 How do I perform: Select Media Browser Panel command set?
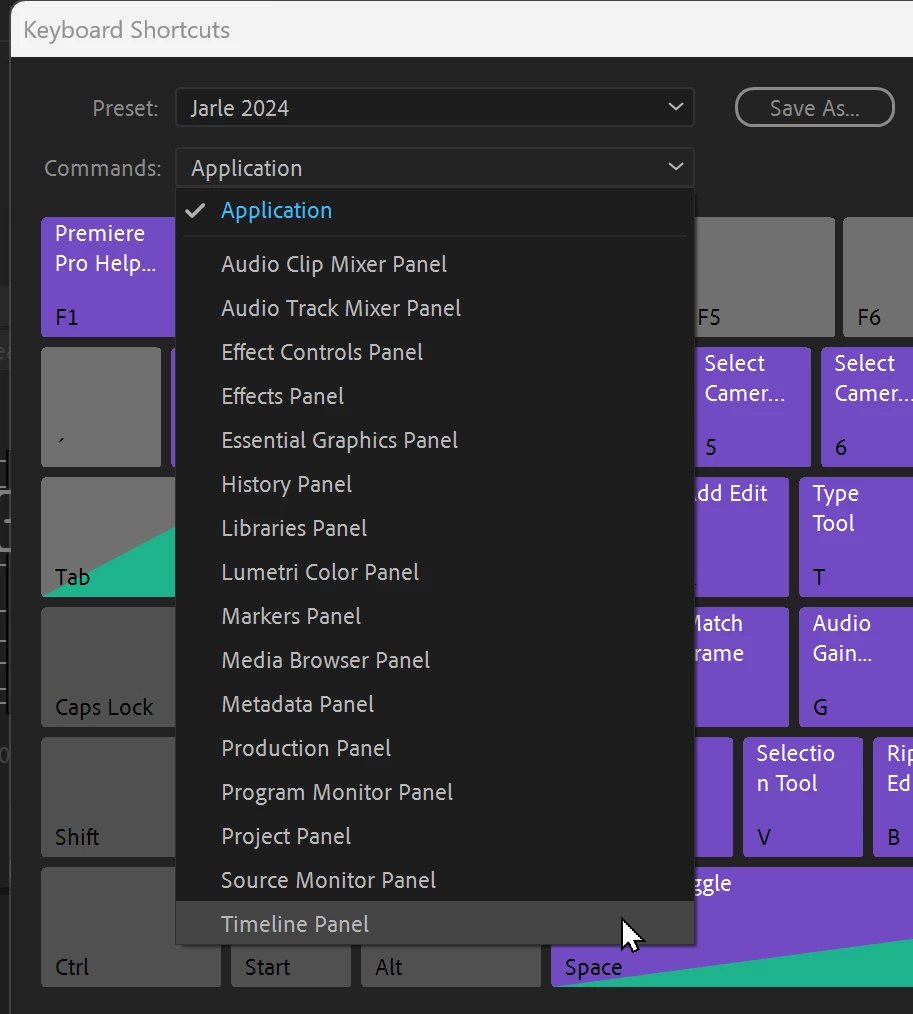435,660
